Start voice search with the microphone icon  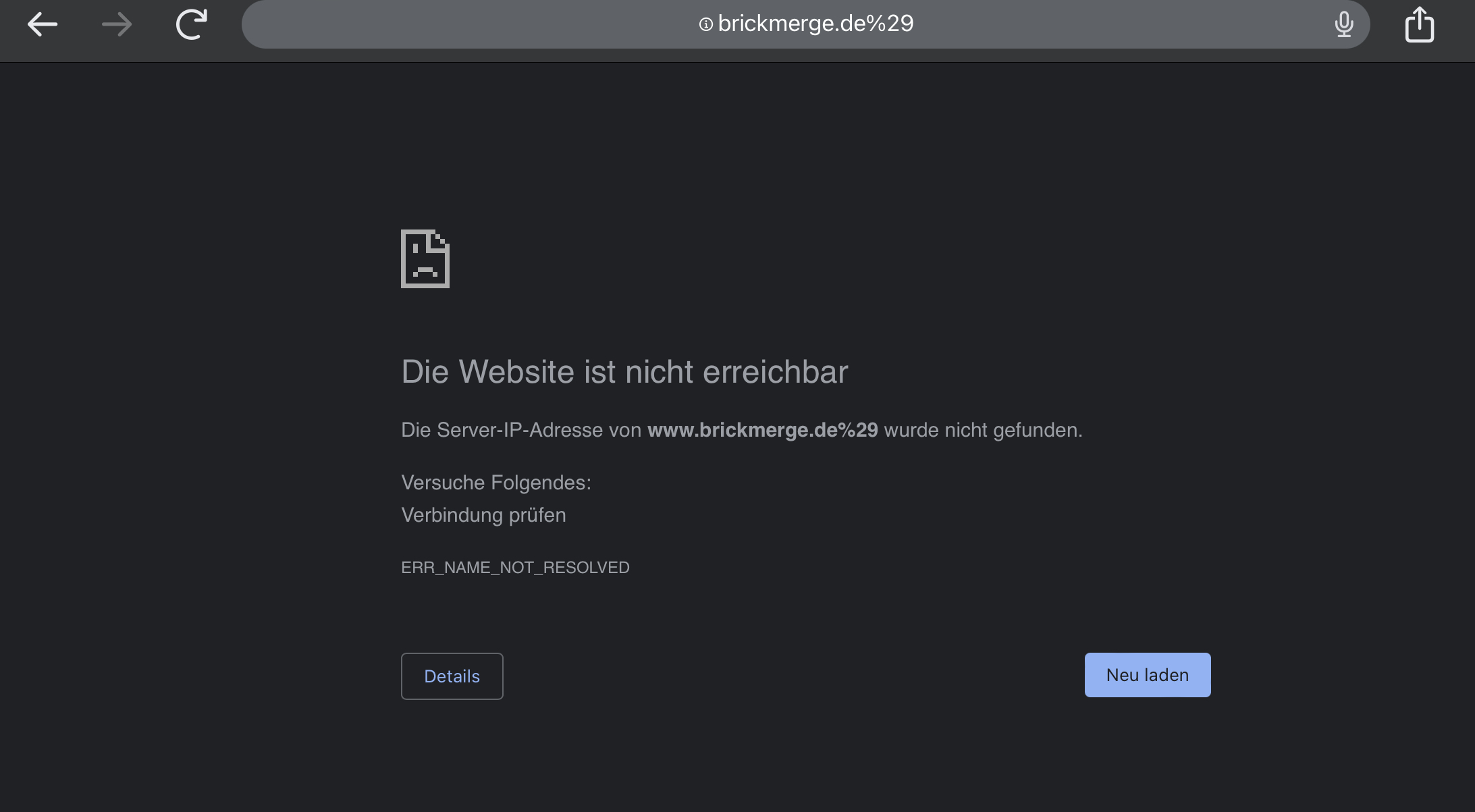click(1344, 24)
